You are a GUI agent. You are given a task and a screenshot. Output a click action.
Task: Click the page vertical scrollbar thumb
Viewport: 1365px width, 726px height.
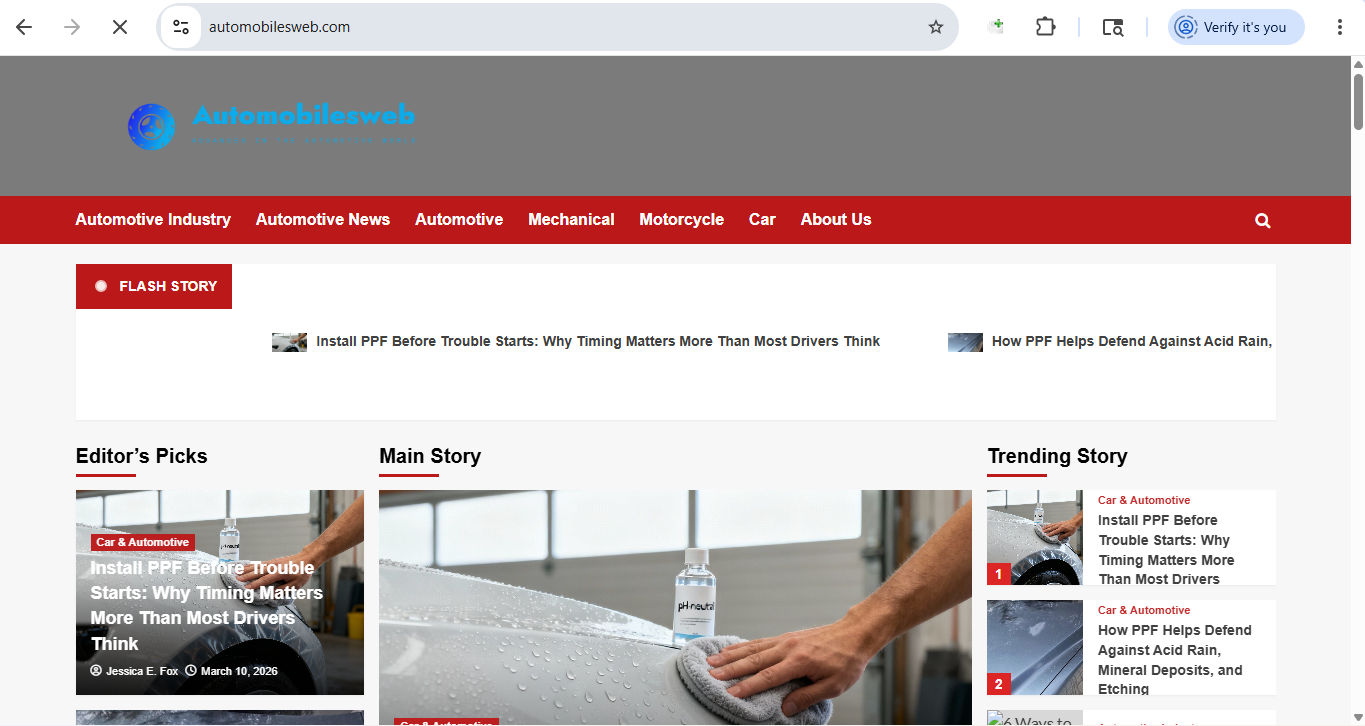(1358, 102)
